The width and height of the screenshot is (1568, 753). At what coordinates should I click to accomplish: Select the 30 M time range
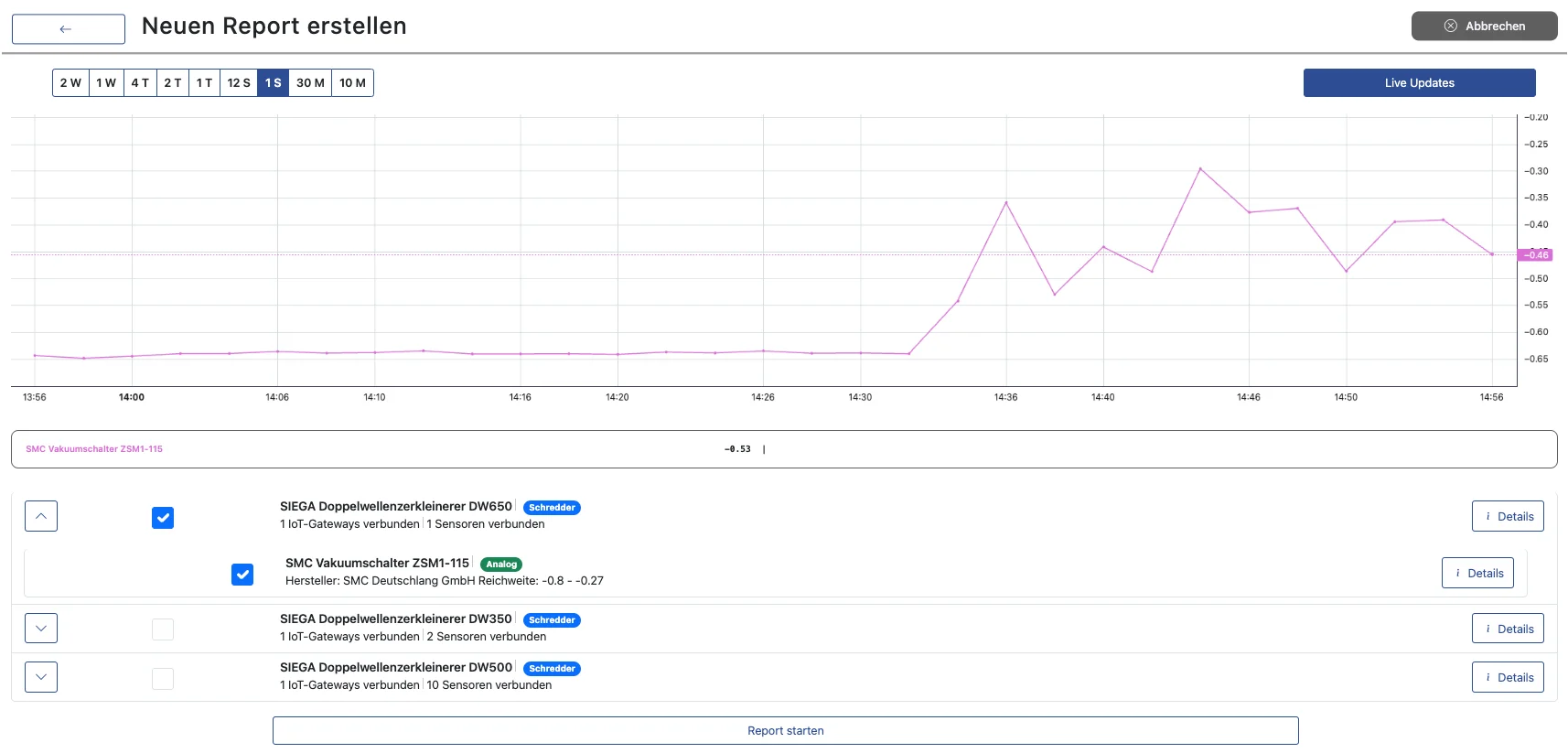pos(310,83)
